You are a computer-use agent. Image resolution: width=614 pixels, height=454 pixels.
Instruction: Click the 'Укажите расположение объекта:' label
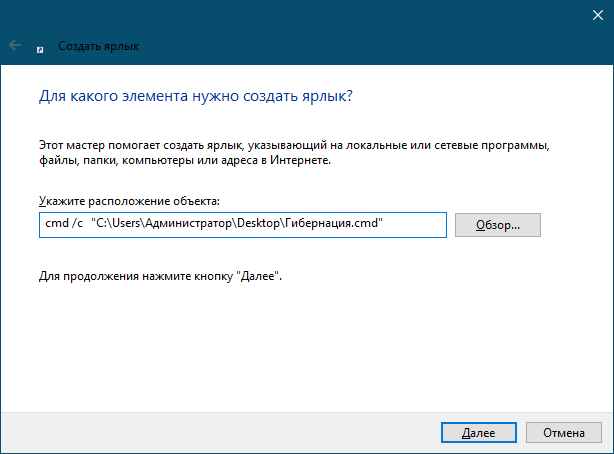129,201
